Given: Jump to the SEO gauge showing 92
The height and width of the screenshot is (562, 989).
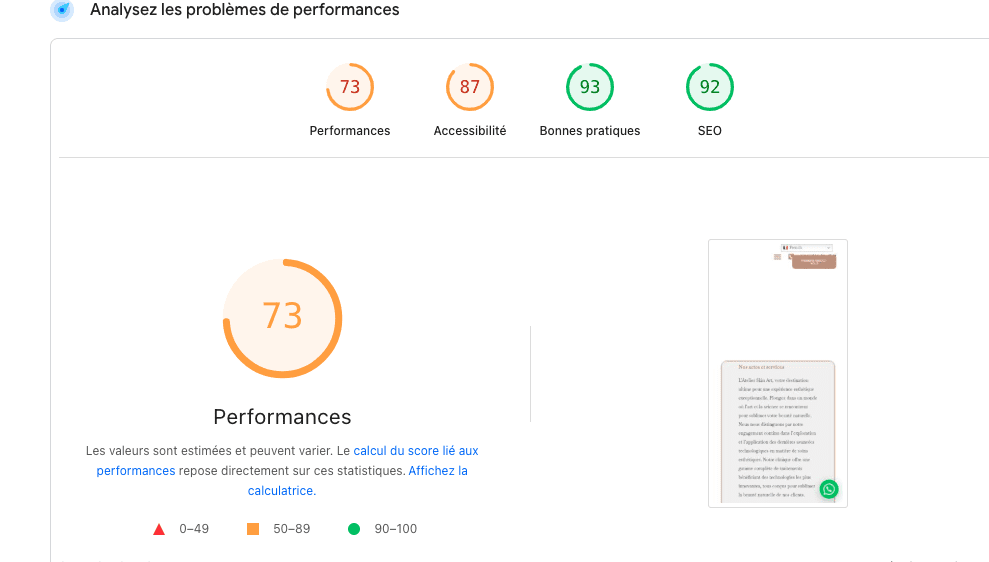Looking at the screenshot, I should click(x=710, y=87).
